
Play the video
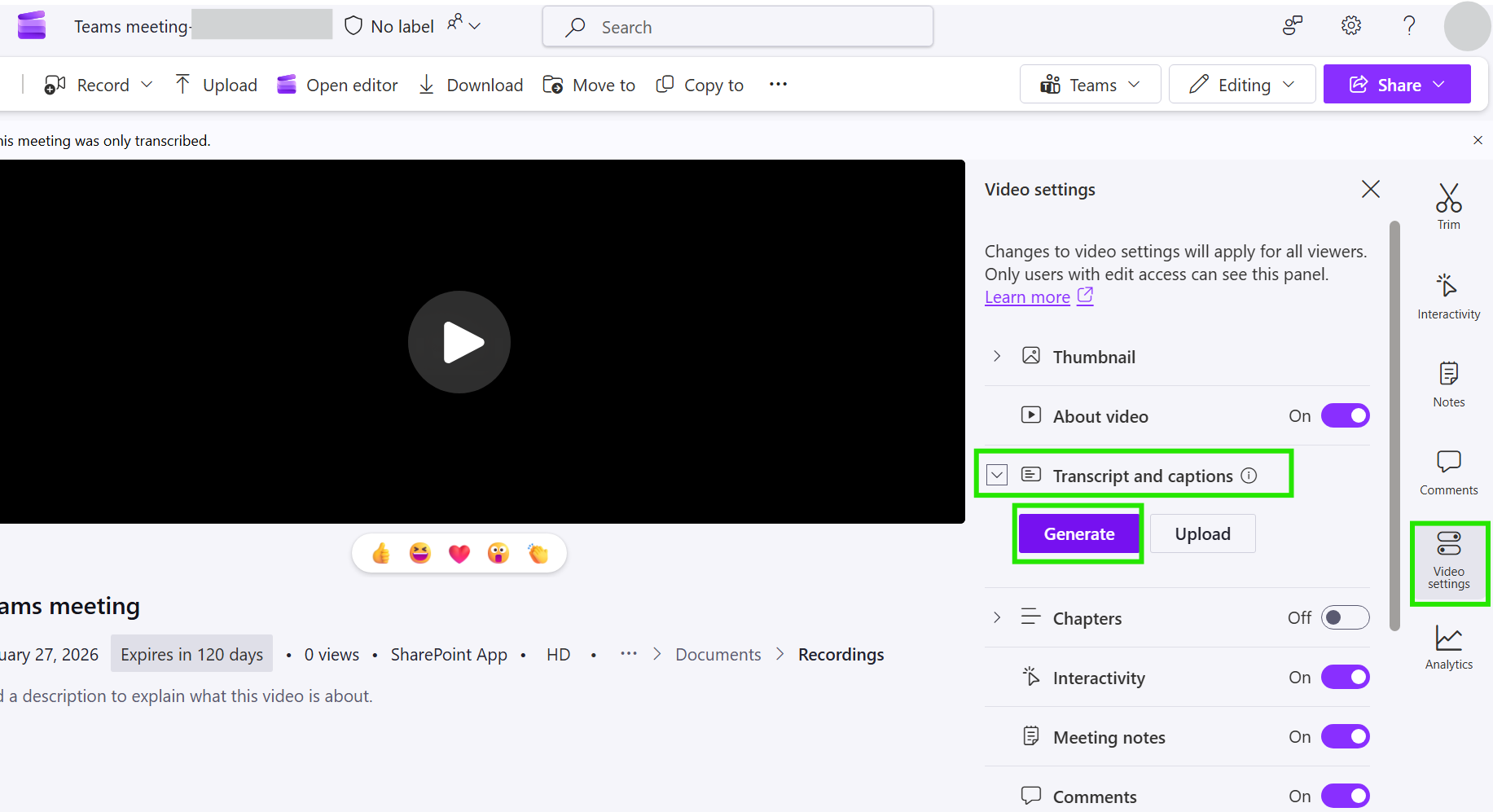click(459, 342)
